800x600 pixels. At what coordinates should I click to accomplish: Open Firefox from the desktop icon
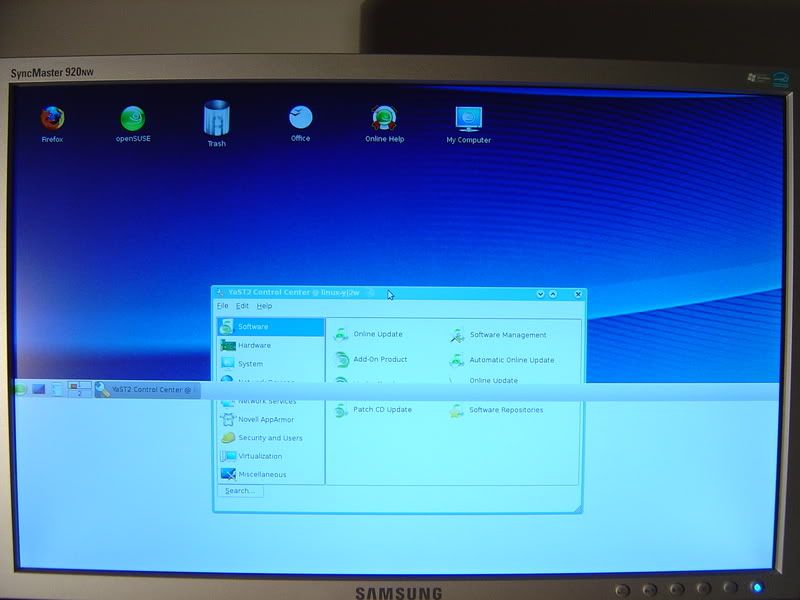pos(52,124)
